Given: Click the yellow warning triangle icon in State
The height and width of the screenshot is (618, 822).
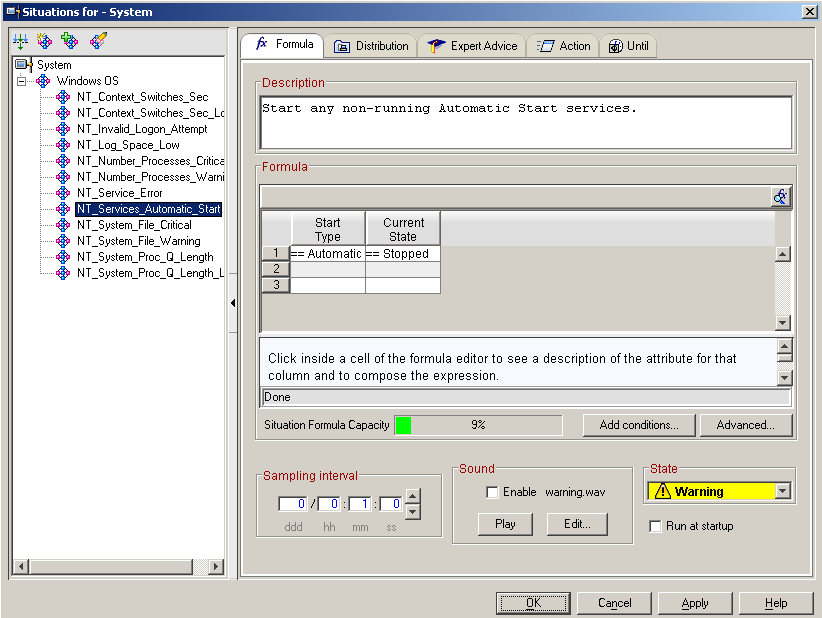Looking at the screenshot, I should click(663, 491).
